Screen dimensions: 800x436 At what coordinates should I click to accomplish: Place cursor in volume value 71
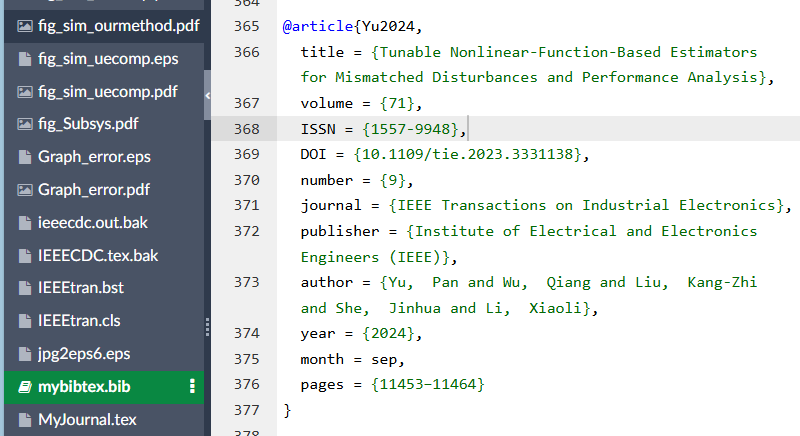click(397, 104)
